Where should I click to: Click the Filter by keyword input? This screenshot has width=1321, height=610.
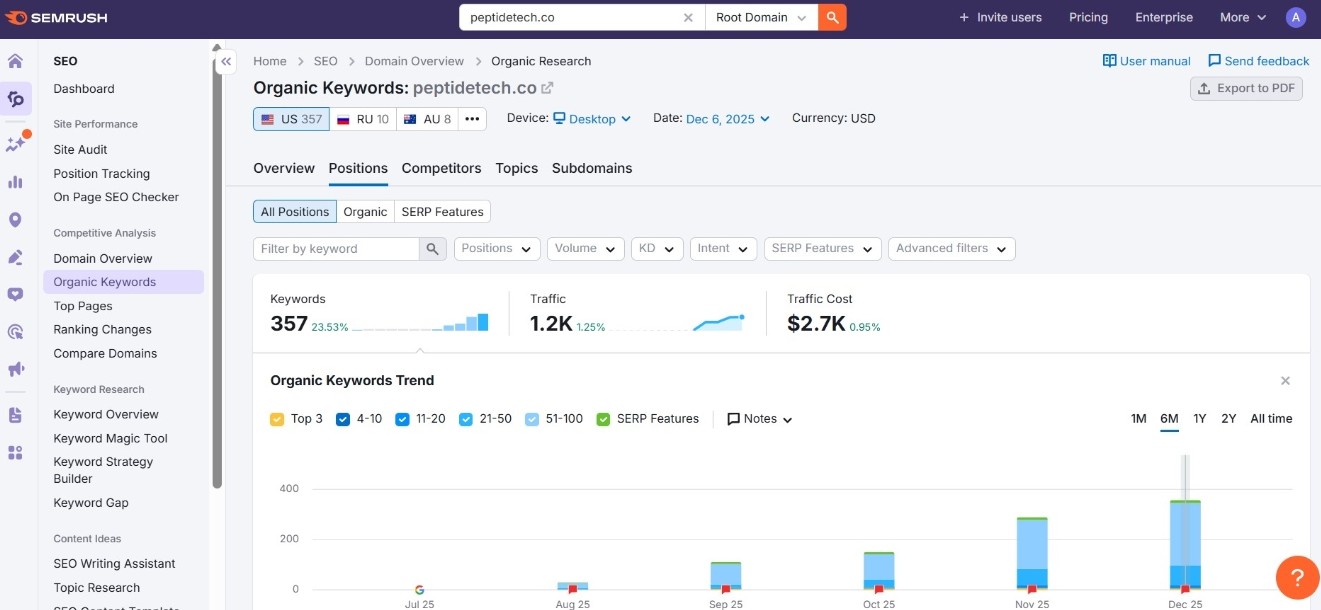pyautogui.click(x=336, y=249)
